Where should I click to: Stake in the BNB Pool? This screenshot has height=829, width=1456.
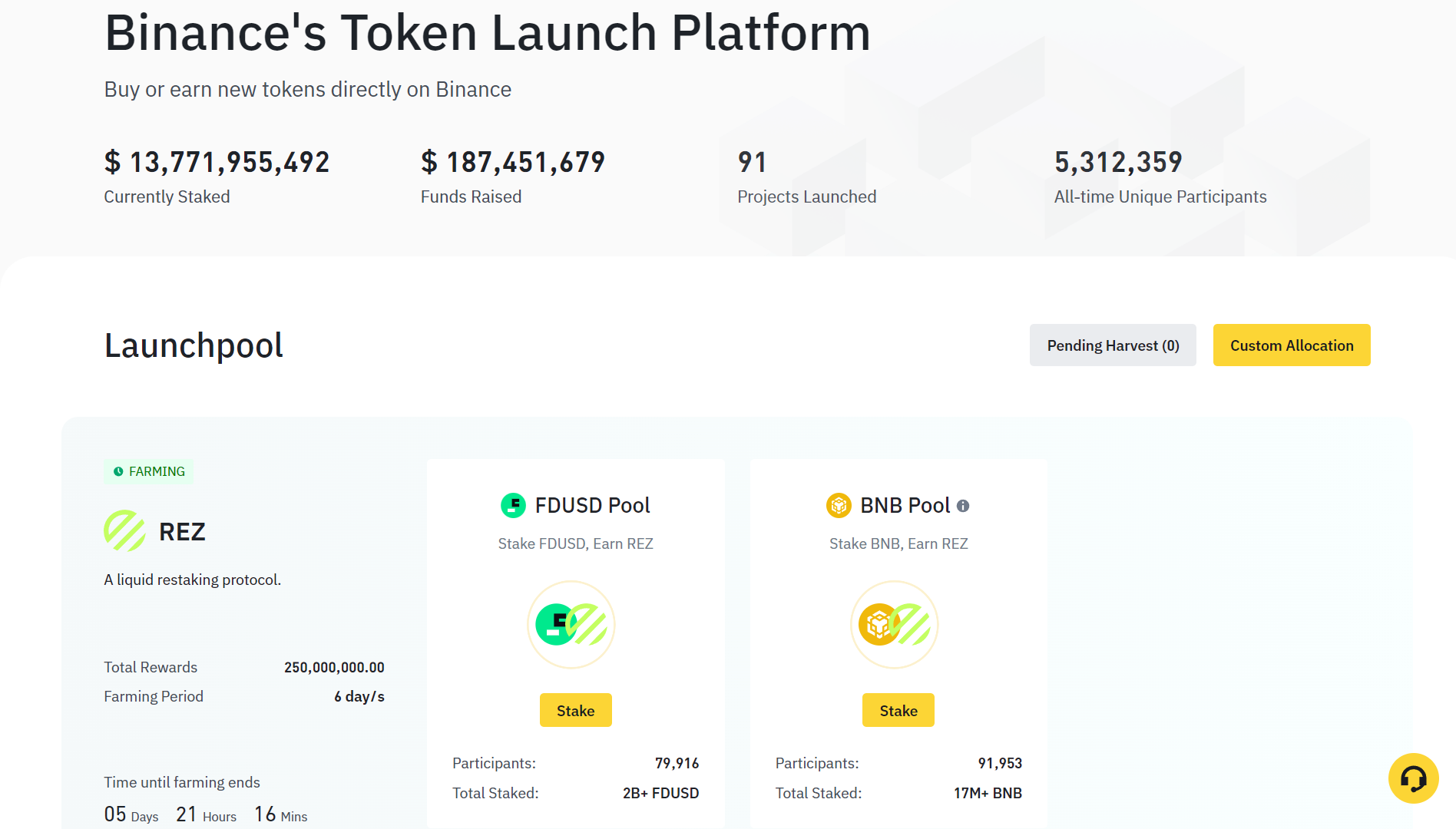898,711
